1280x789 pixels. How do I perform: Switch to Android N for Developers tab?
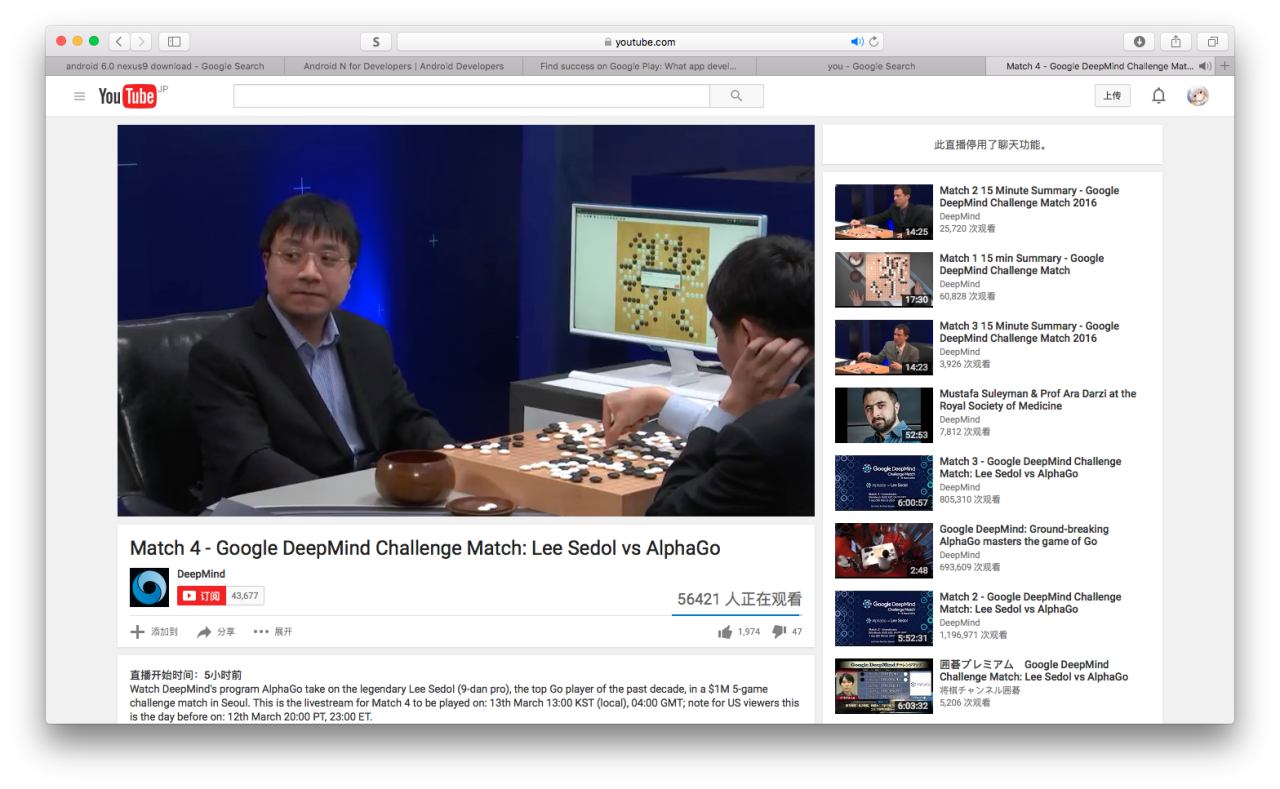(403, 67)
